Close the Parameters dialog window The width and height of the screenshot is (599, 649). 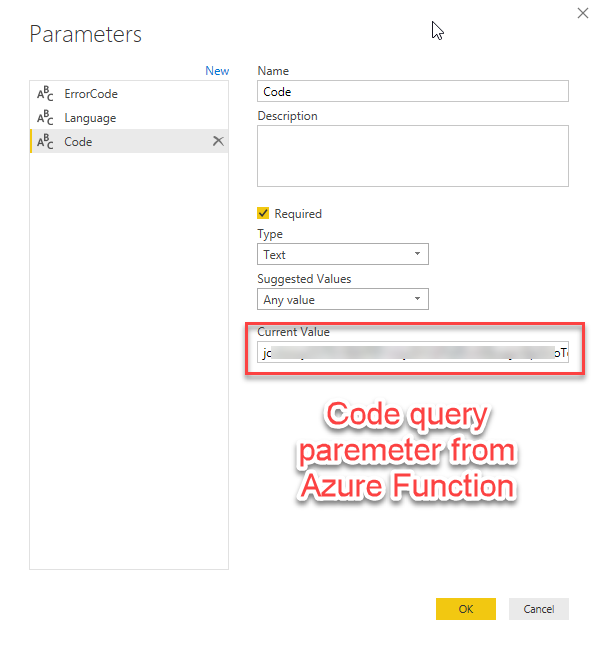coord(582,13)
